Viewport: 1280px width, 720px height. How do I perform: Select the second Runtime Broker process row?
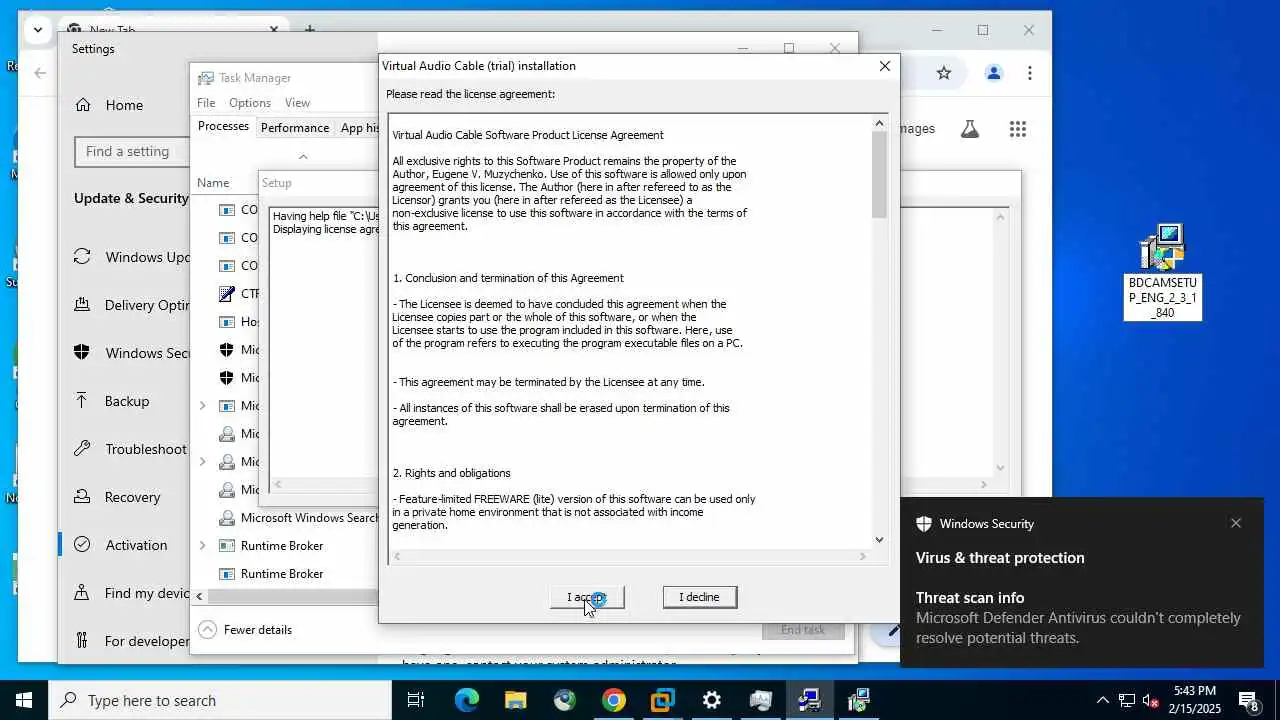coord(286,574)
